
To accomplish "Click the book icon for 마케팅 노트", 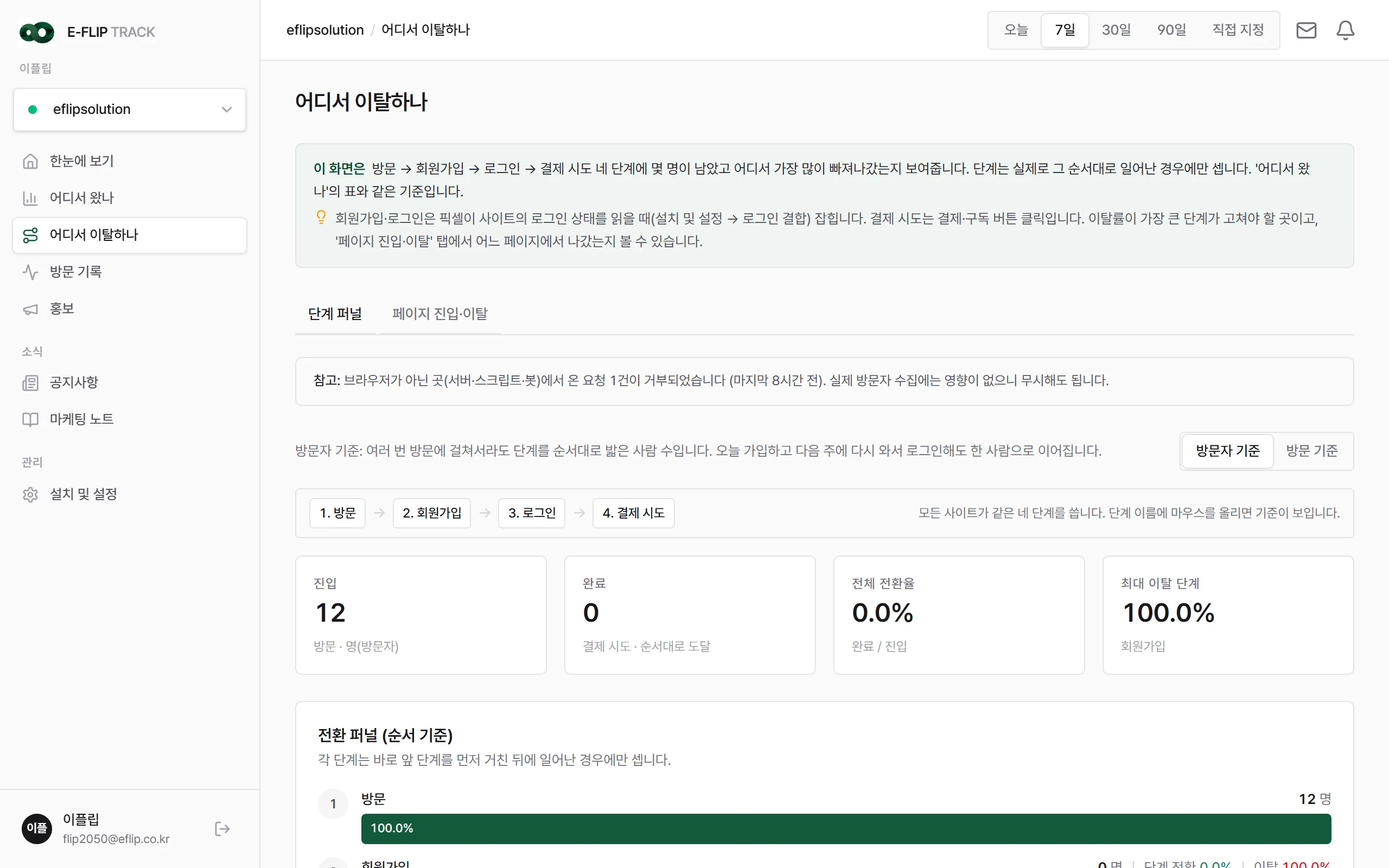I will tap(30, 419).
